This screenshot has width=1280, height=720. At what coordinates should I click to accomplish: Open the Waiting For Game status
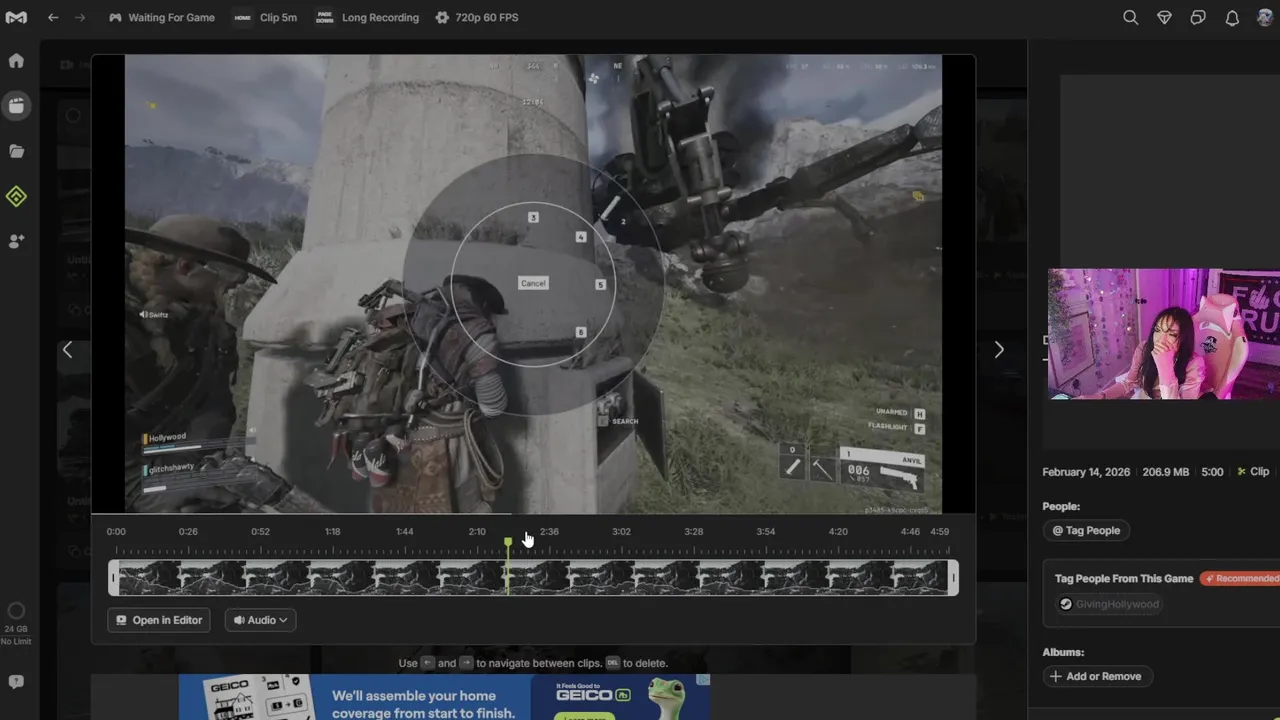[162, 17]
